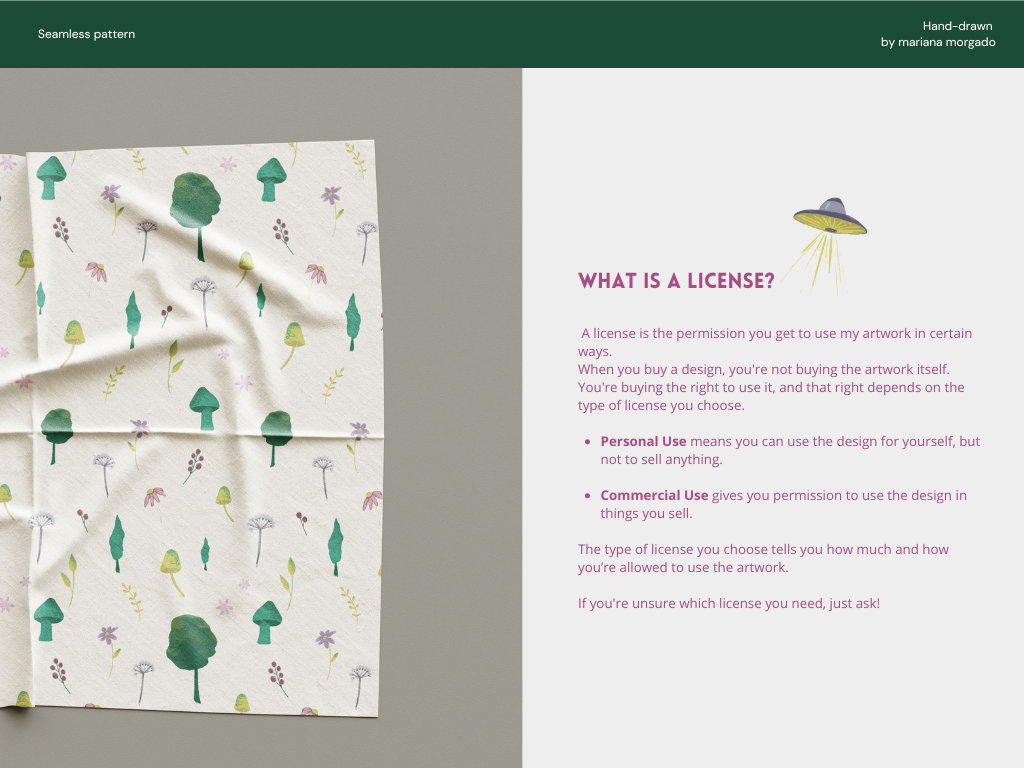Click the top-left green mushroom on fabric
Viewport: 1024px width, 768px height.
[x=50, y=178]
